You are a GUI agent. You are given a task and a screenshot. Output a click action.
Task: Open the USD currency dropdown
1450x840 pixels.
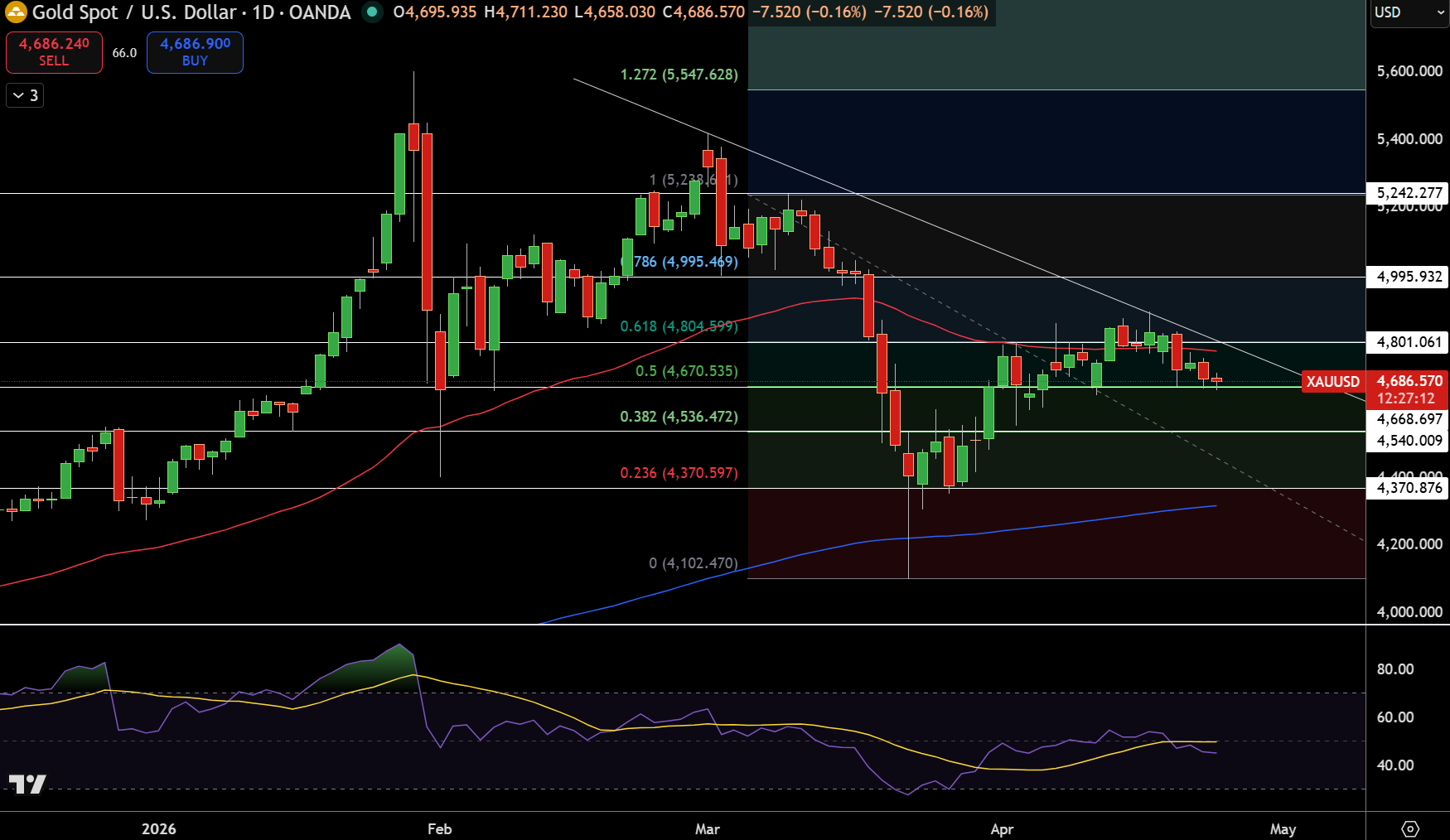click(1407, 12)
